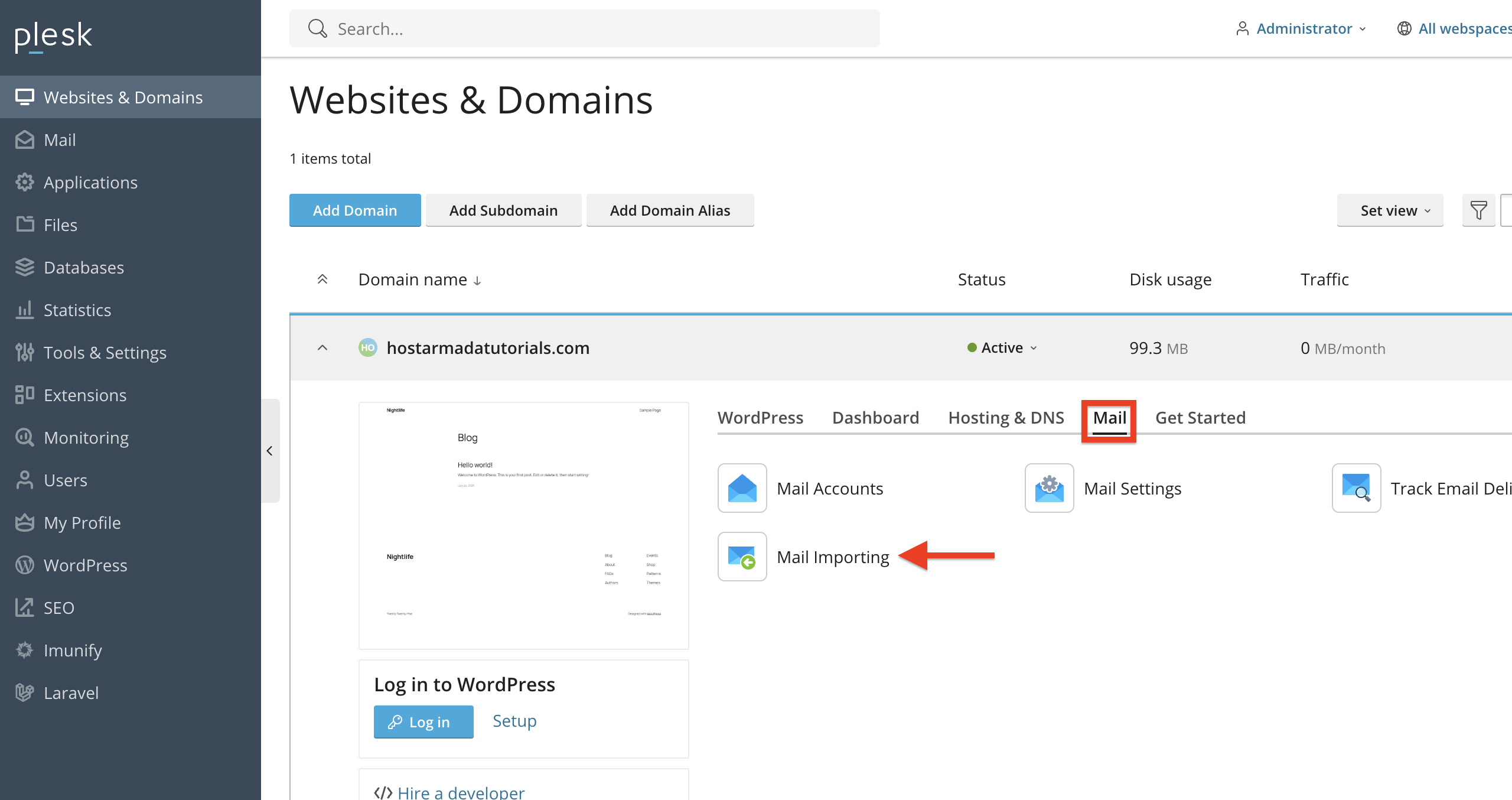Open Databases in the sidebar
This screenshot has height=800, width=1512.
tap(130, 267)
